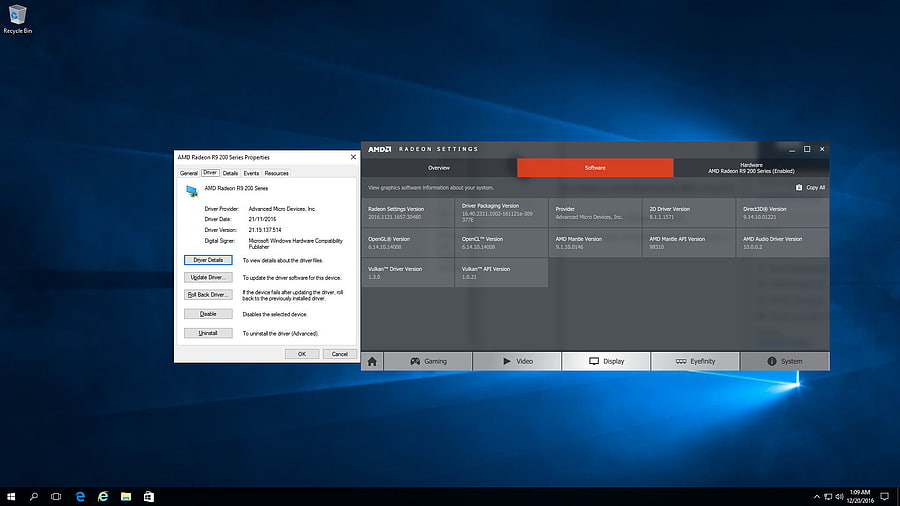900x506 pixels.
Task: Open the Video section in Radeon Settings
Action: coord(517,361)
